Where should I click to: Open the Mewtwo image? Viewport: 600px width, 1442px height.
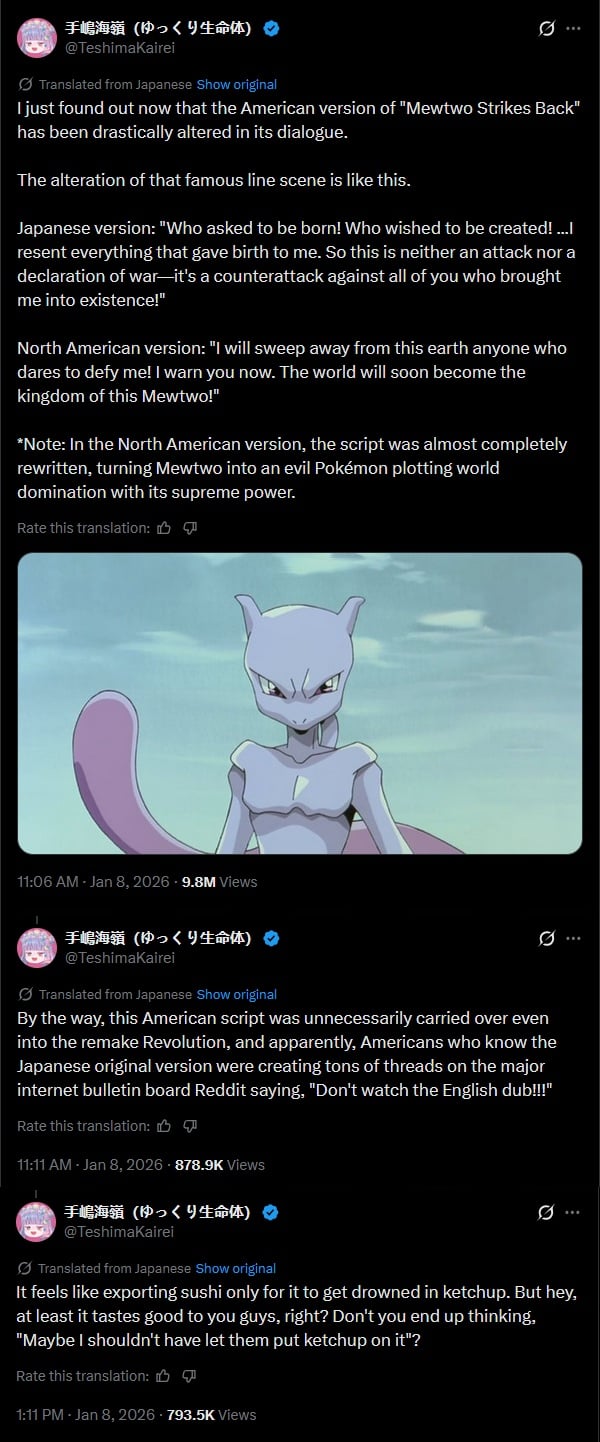click(300, 703)
